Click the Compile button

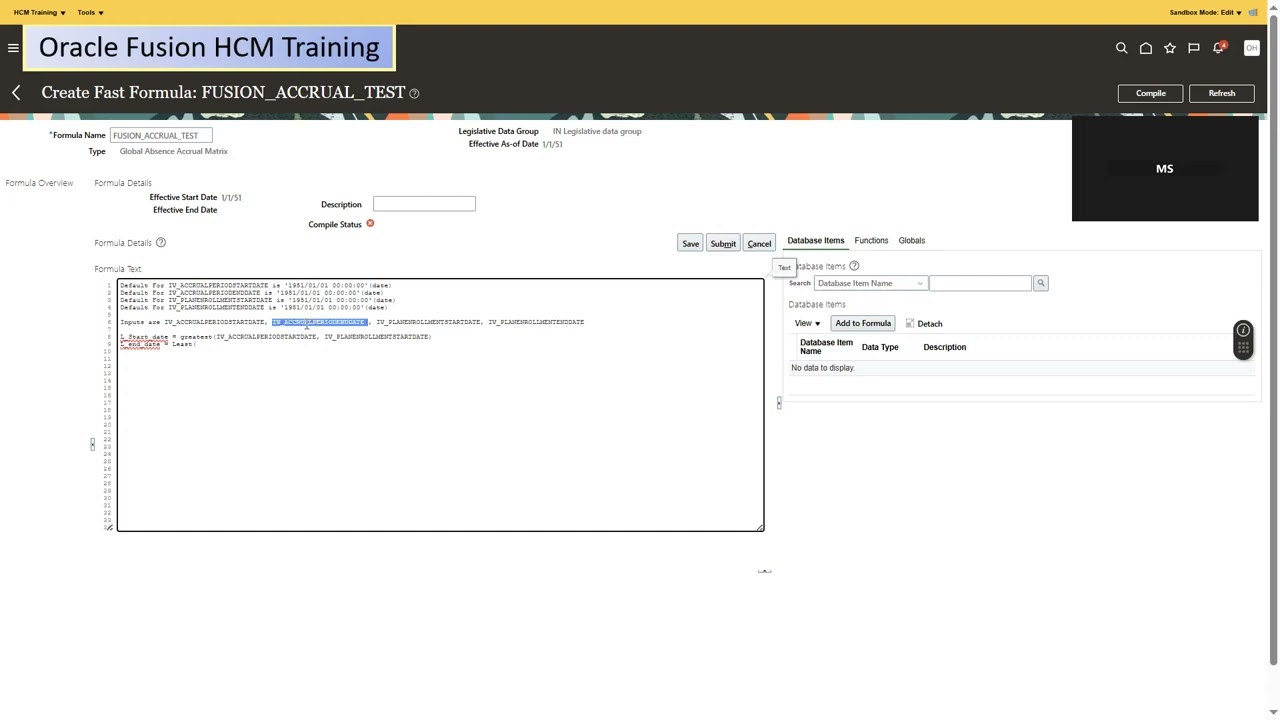(1150, 93)
